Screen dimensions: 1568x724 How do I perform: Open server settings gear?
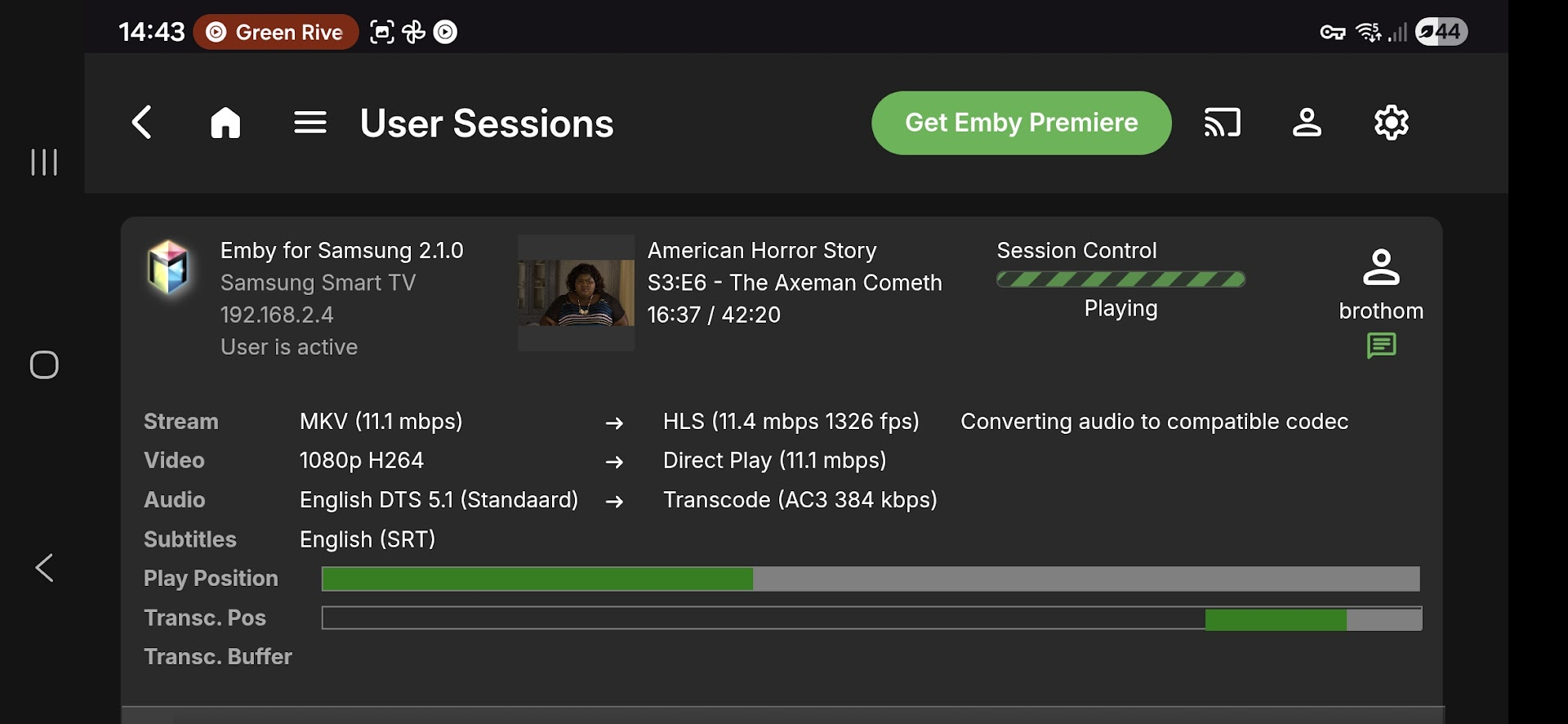click(1391, 123)
